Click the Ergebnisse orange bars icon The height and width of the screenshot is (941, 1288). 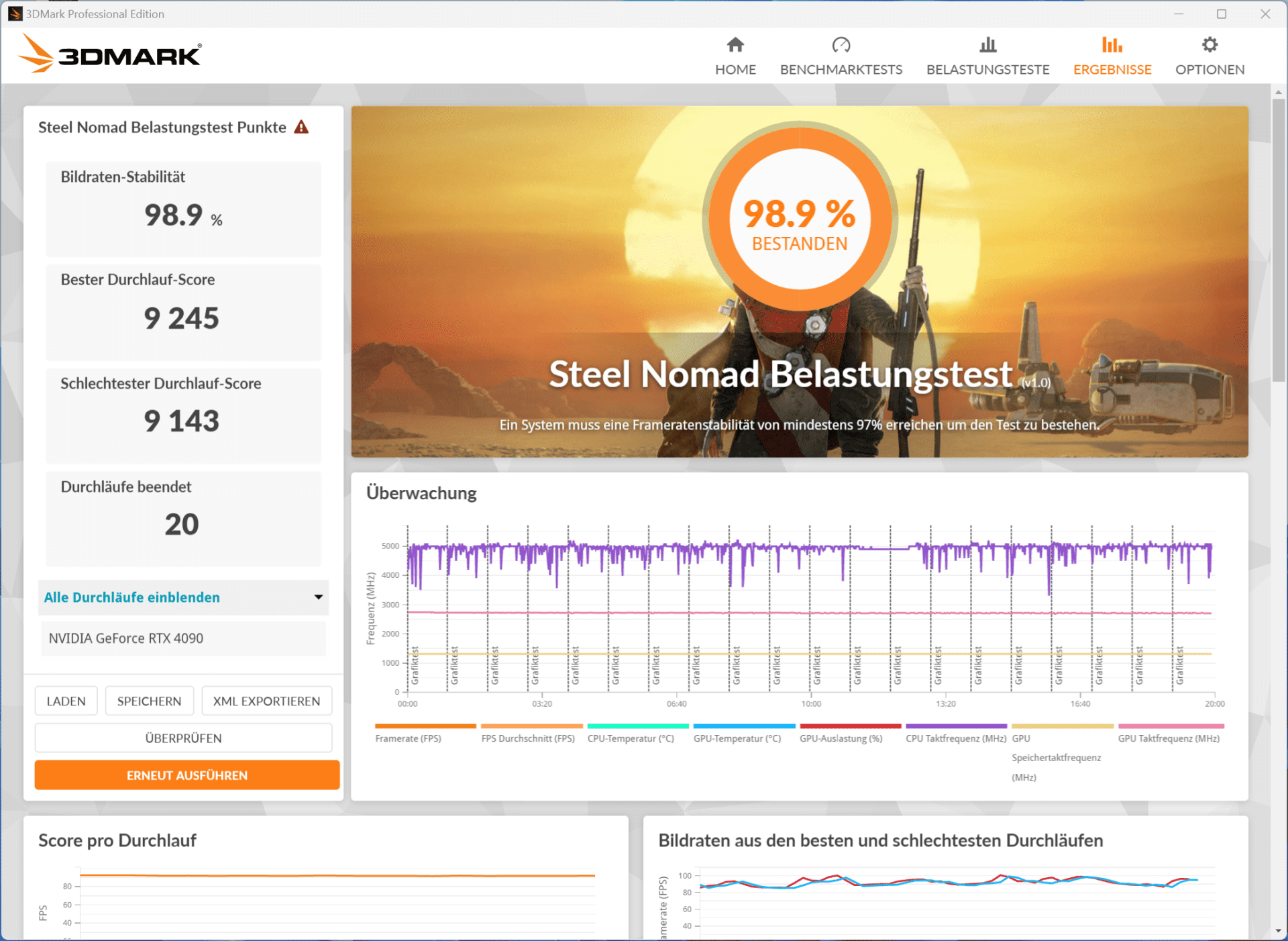point(1112,45)
